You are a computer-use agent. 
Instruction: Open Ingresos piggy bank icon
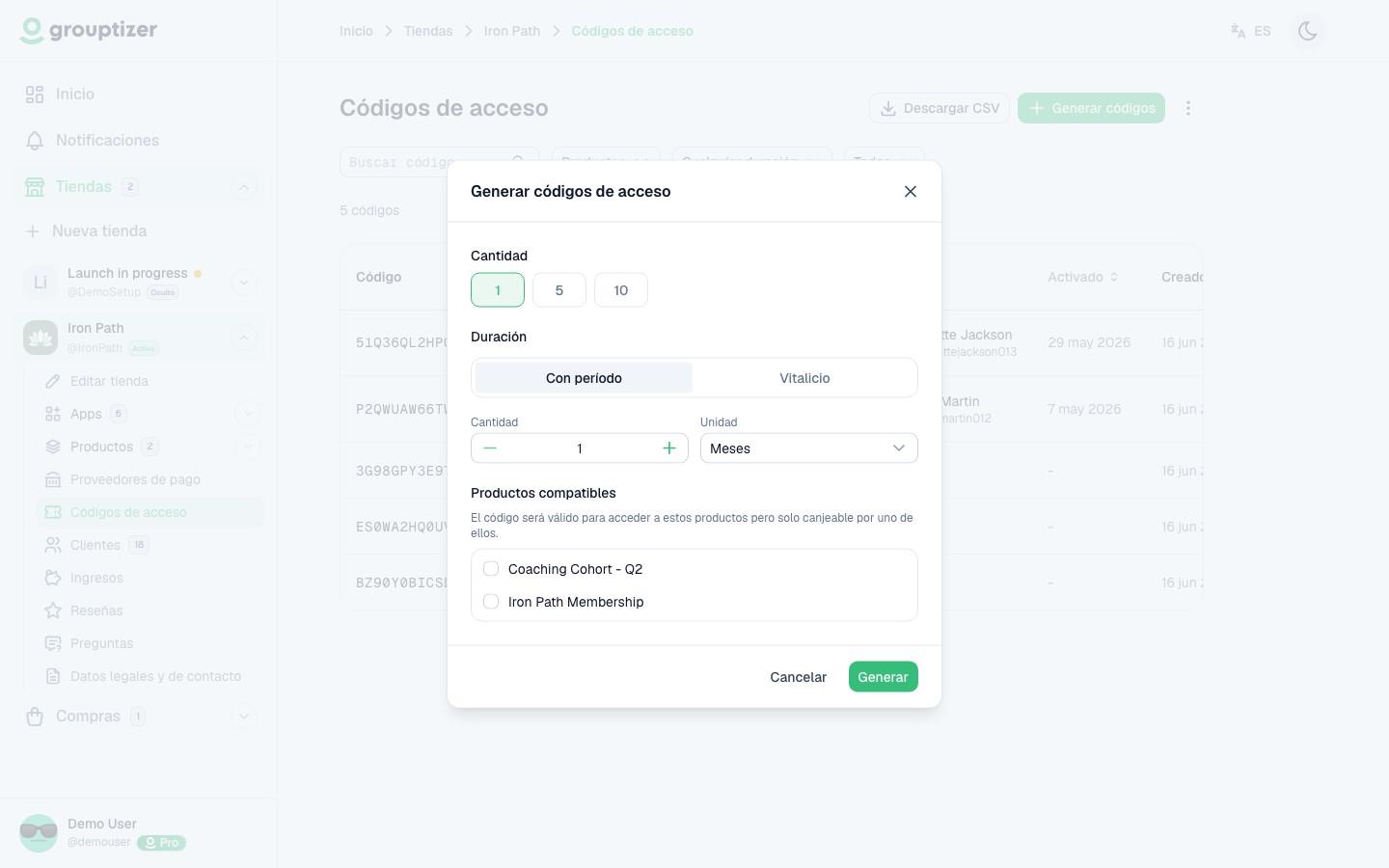tap(53, 578)
